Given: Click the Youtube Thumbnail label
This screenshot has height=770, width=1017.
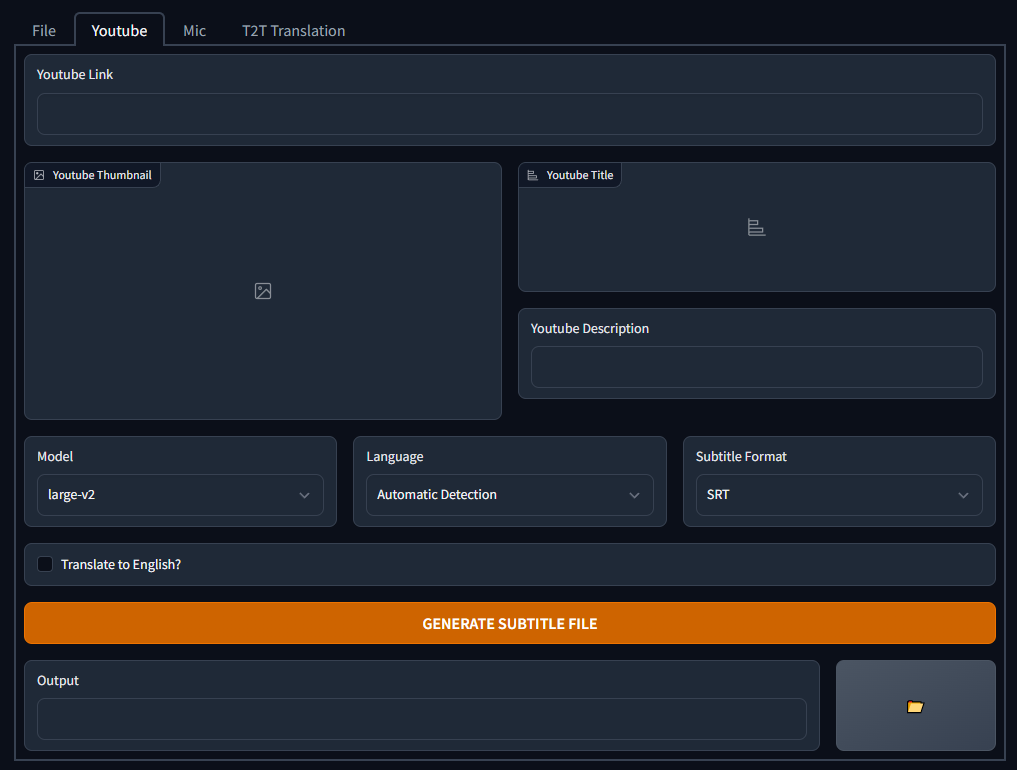Looking at the screenshot, I should pyautogui.click(x=102, y=175).
